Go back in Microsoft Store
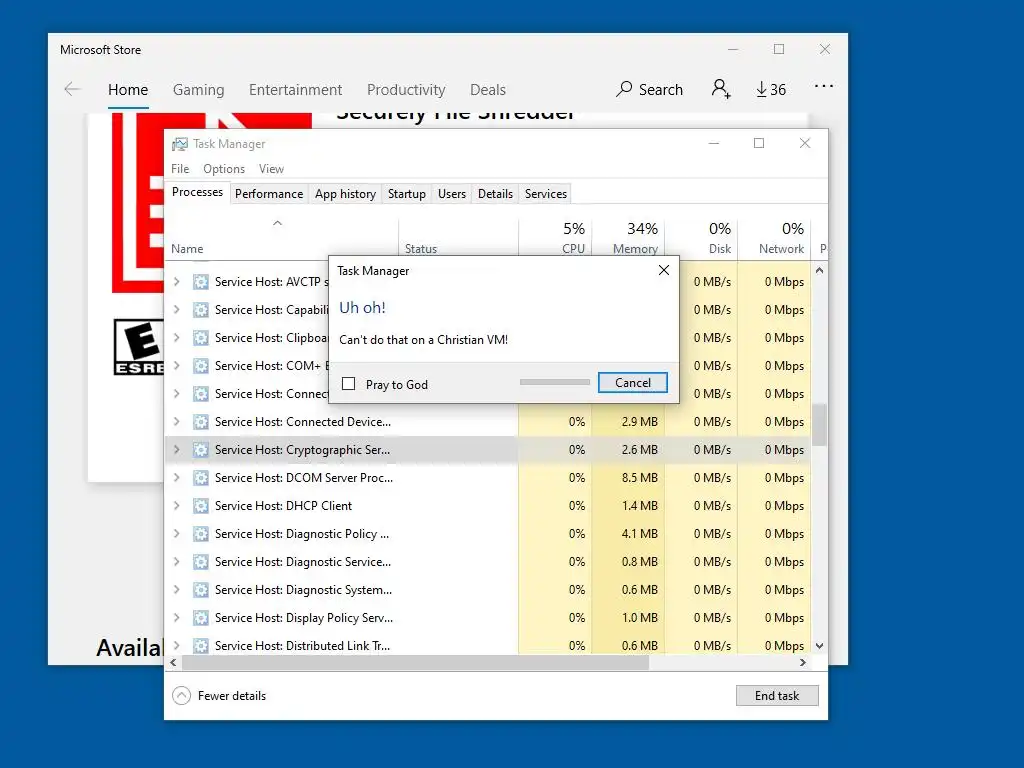The height and width of the screenshot is (768, 1024). click(x=72, y=89)
